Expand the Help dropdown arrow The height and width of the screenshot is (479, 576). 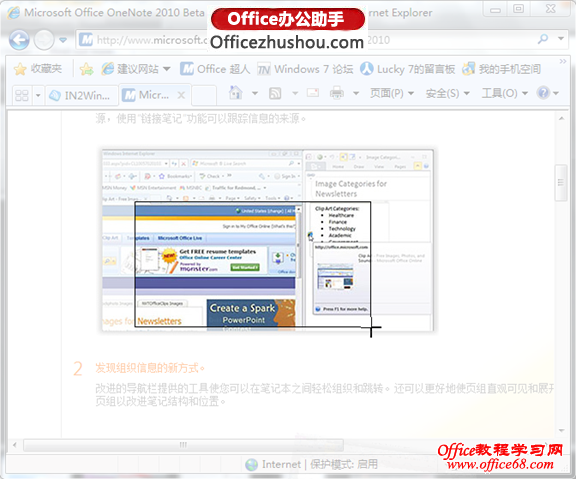pos(555,93)
